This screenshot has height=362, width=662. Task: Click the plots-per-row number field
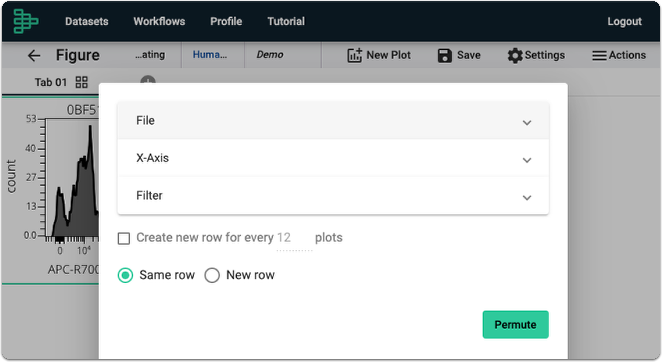click(294, 238)
